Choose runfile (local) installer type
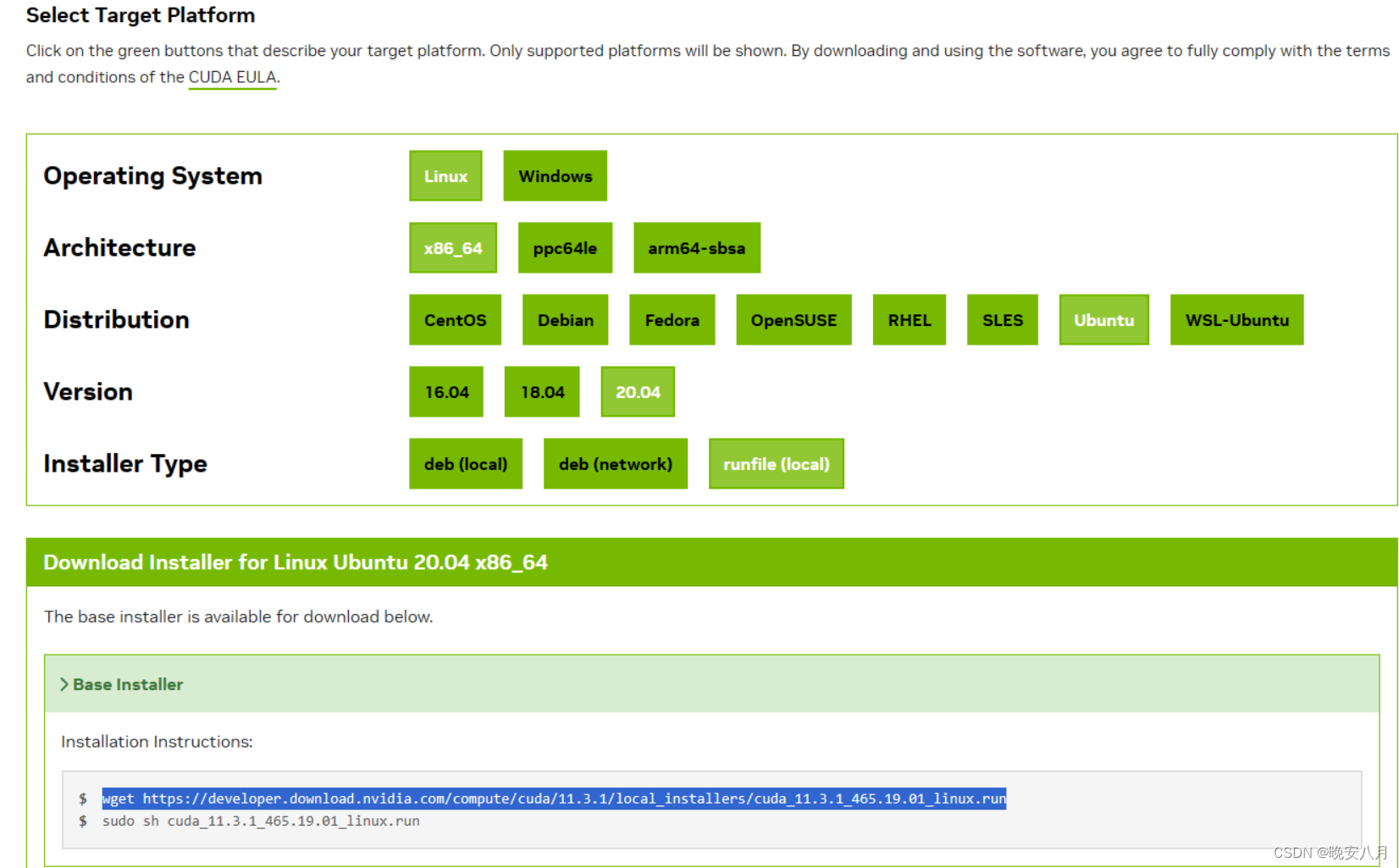Viewport: 1399px width, 868px height. pyautogui.click(x=776, y=464)
